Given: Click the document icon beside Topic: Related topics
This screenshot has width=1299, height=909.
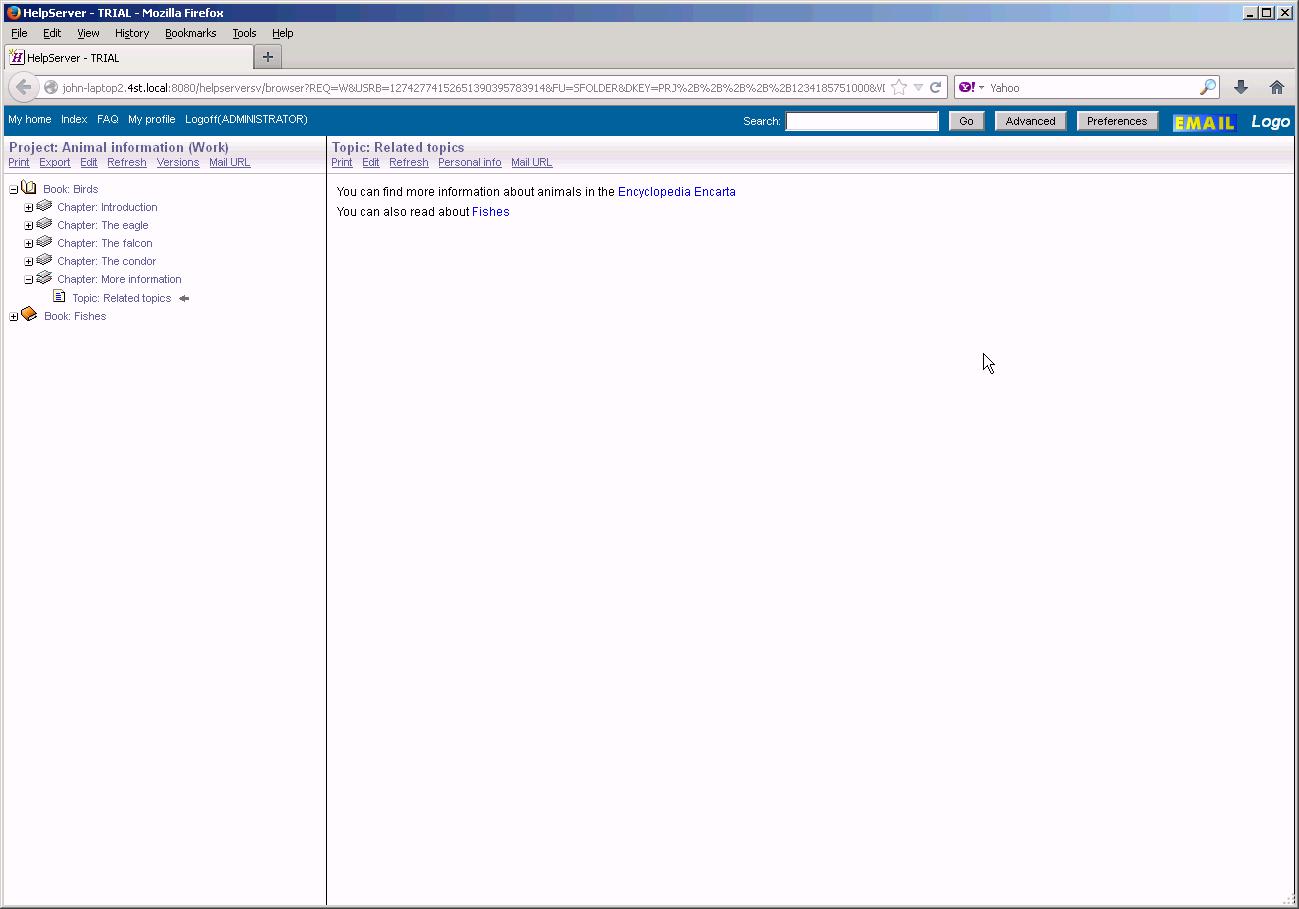Looking at the screenshot, I should click(x=60, y=296).
